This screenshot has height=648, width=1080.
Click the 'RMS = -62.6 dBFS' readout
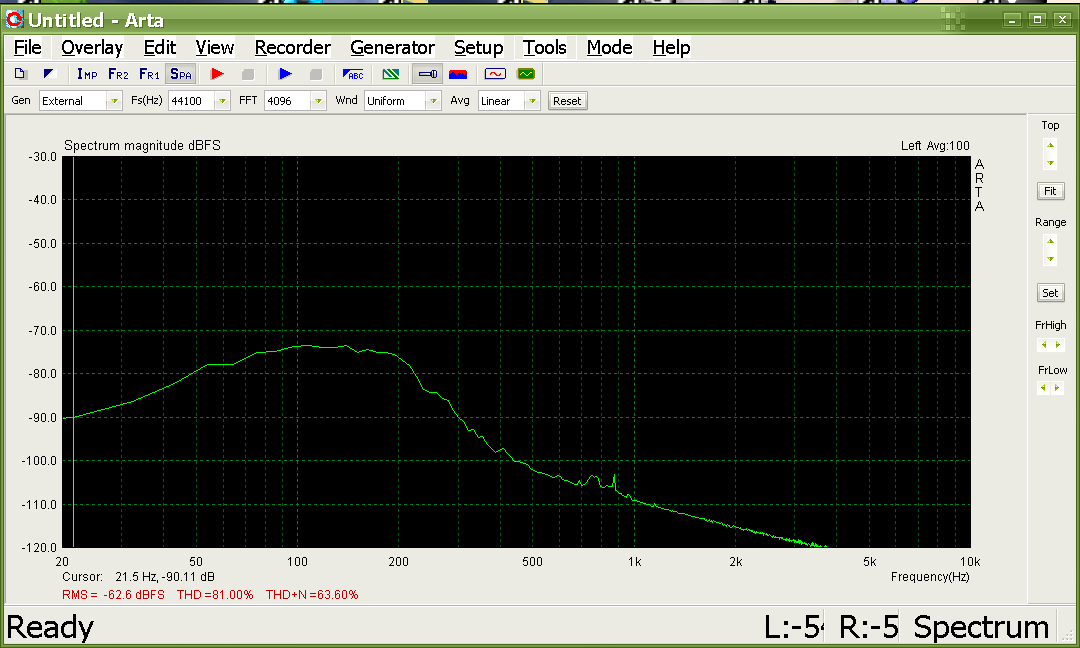(113, 595)
